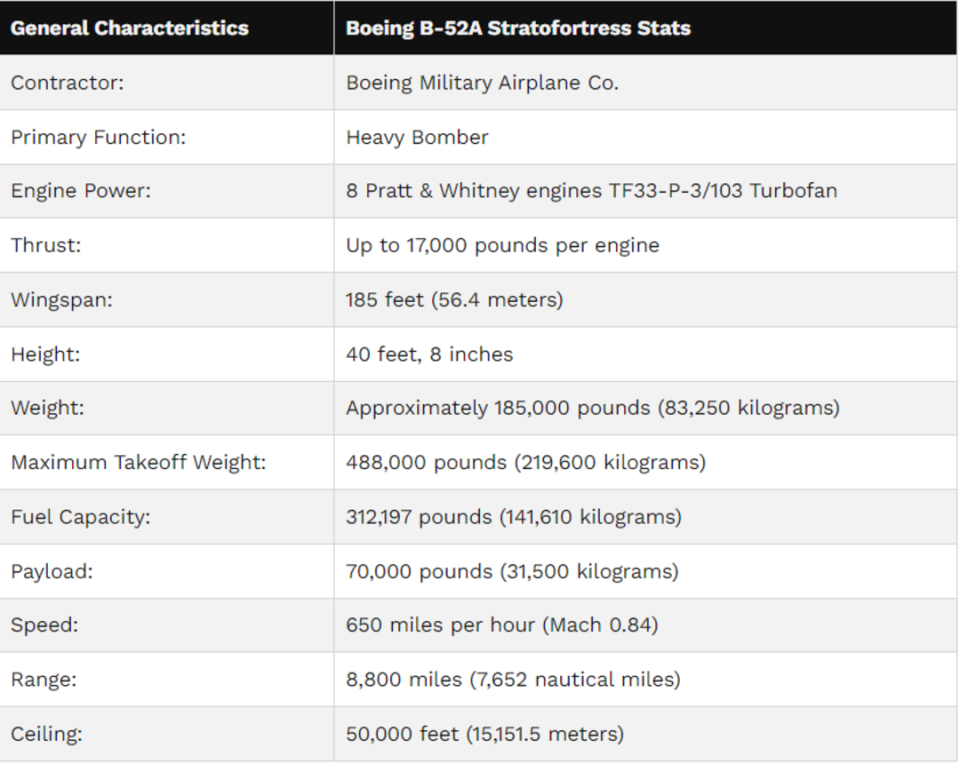Select the 488,000 pounds value
This screenshot has width=960, height=764.
526,463
